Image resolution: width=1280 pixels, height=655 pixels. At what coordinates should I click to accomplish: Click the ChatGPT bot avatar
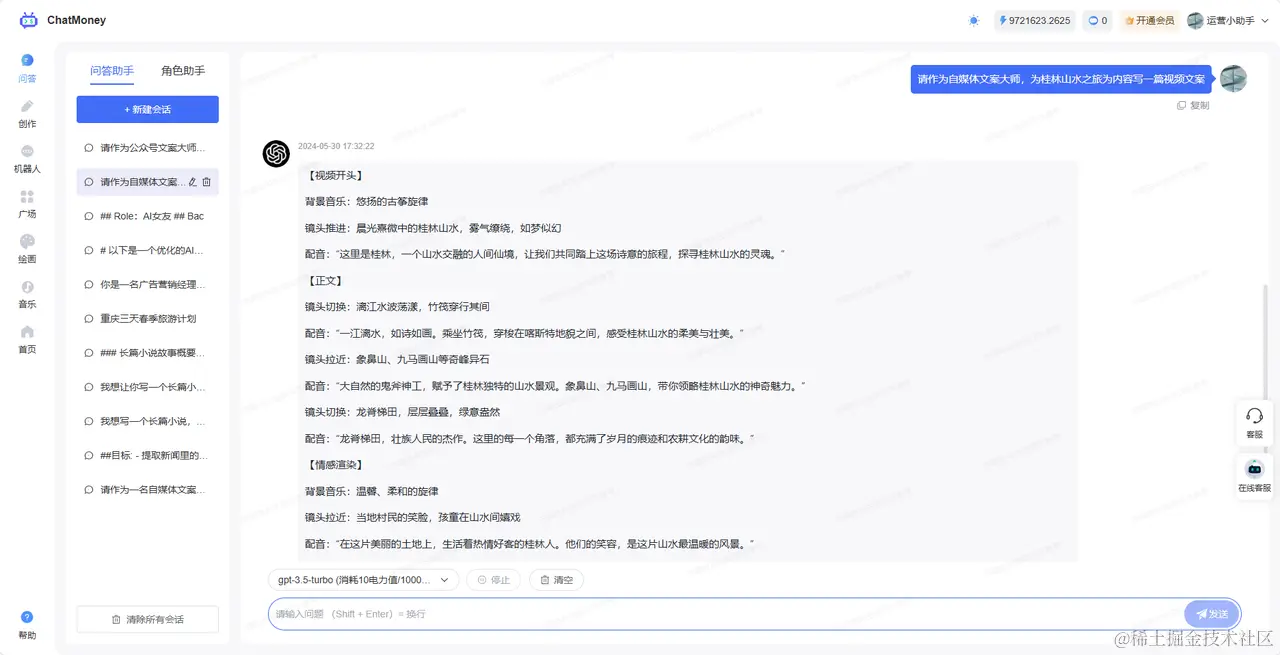(276, 154)
